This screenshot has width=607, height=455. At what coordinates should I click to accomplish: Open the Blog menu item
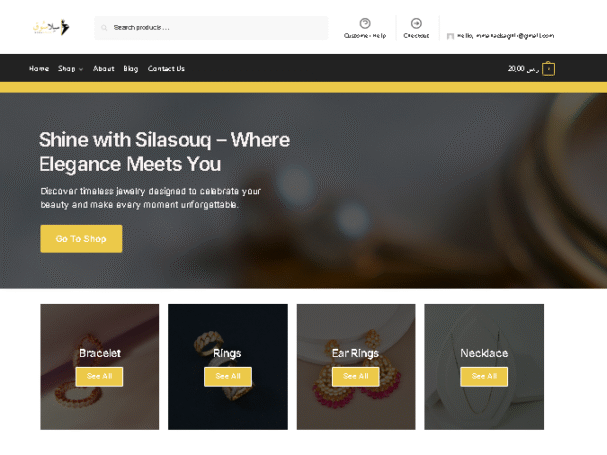point(130,69)
